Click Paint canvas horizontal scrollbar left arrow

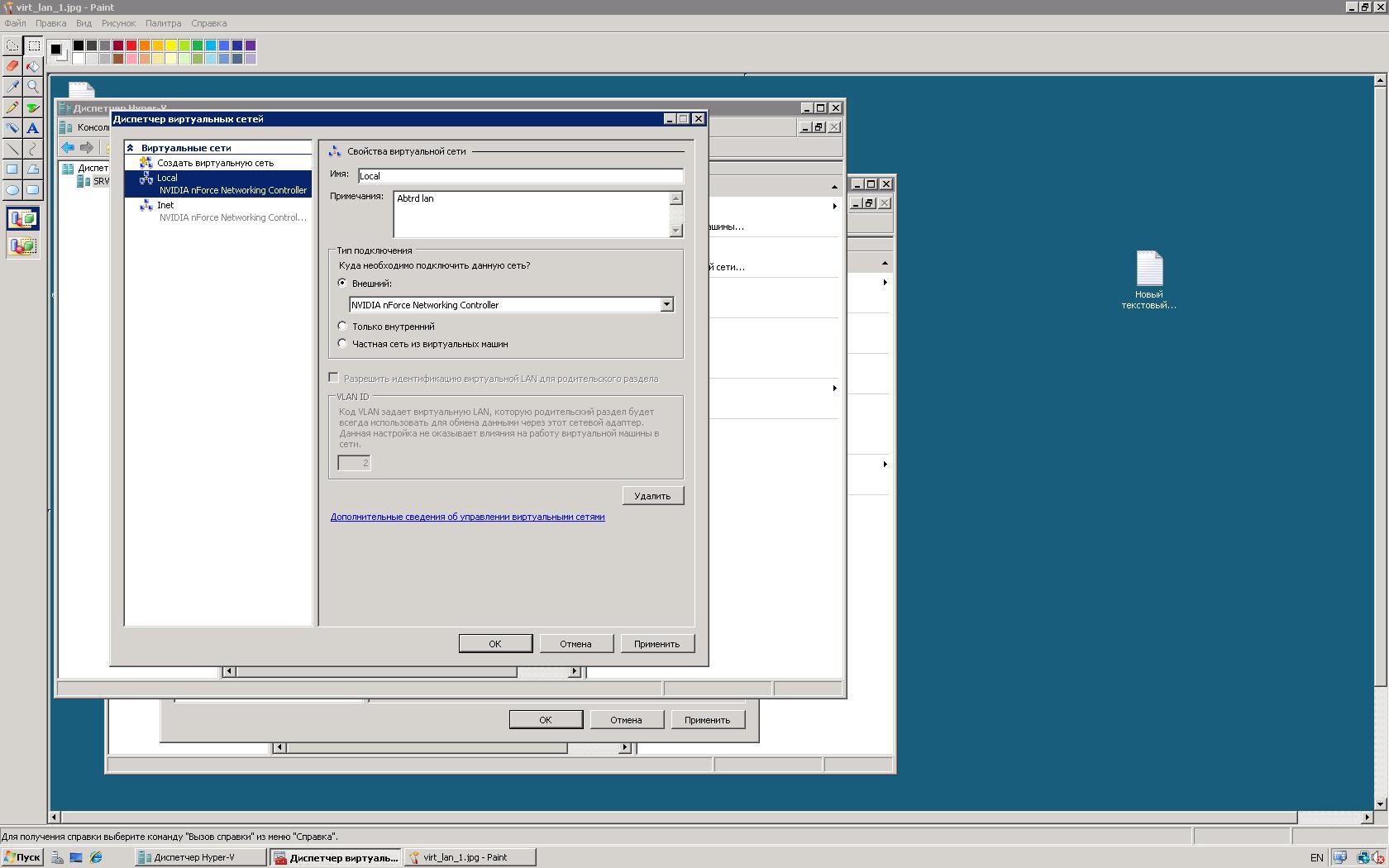(x=55, y=817)
